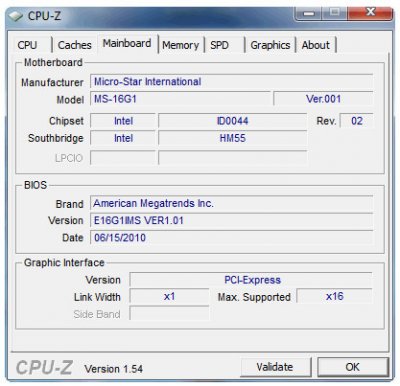Click the Graphic Interface group label
The image size is (400, 386).
64,263
